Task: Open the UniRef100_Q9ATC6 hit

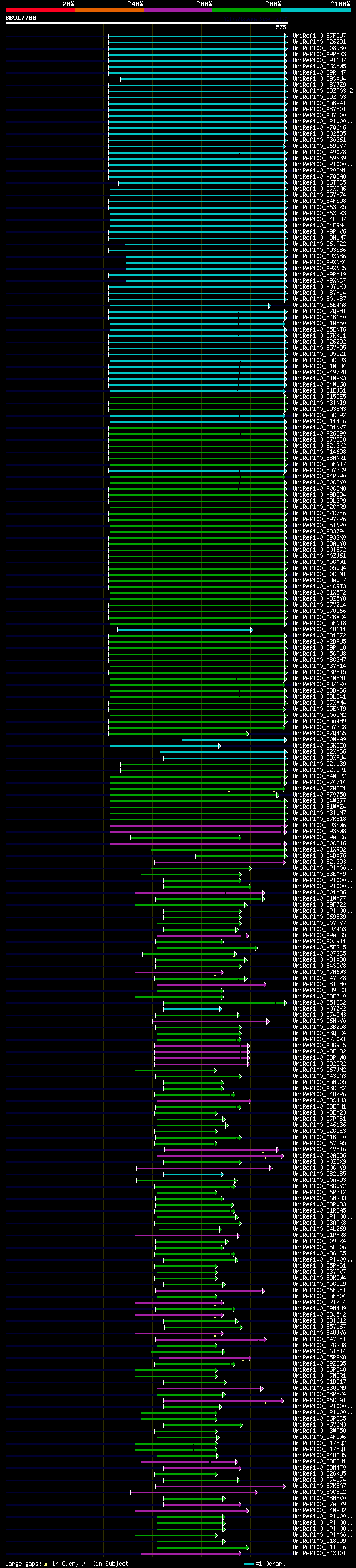Action: point(319,838)
